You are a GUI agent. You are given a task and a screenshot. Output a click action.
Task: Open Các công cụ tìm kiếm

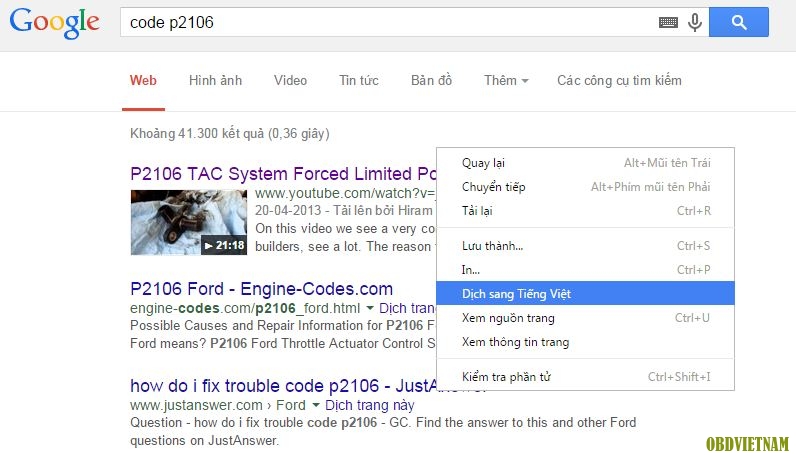pos(619,80)
